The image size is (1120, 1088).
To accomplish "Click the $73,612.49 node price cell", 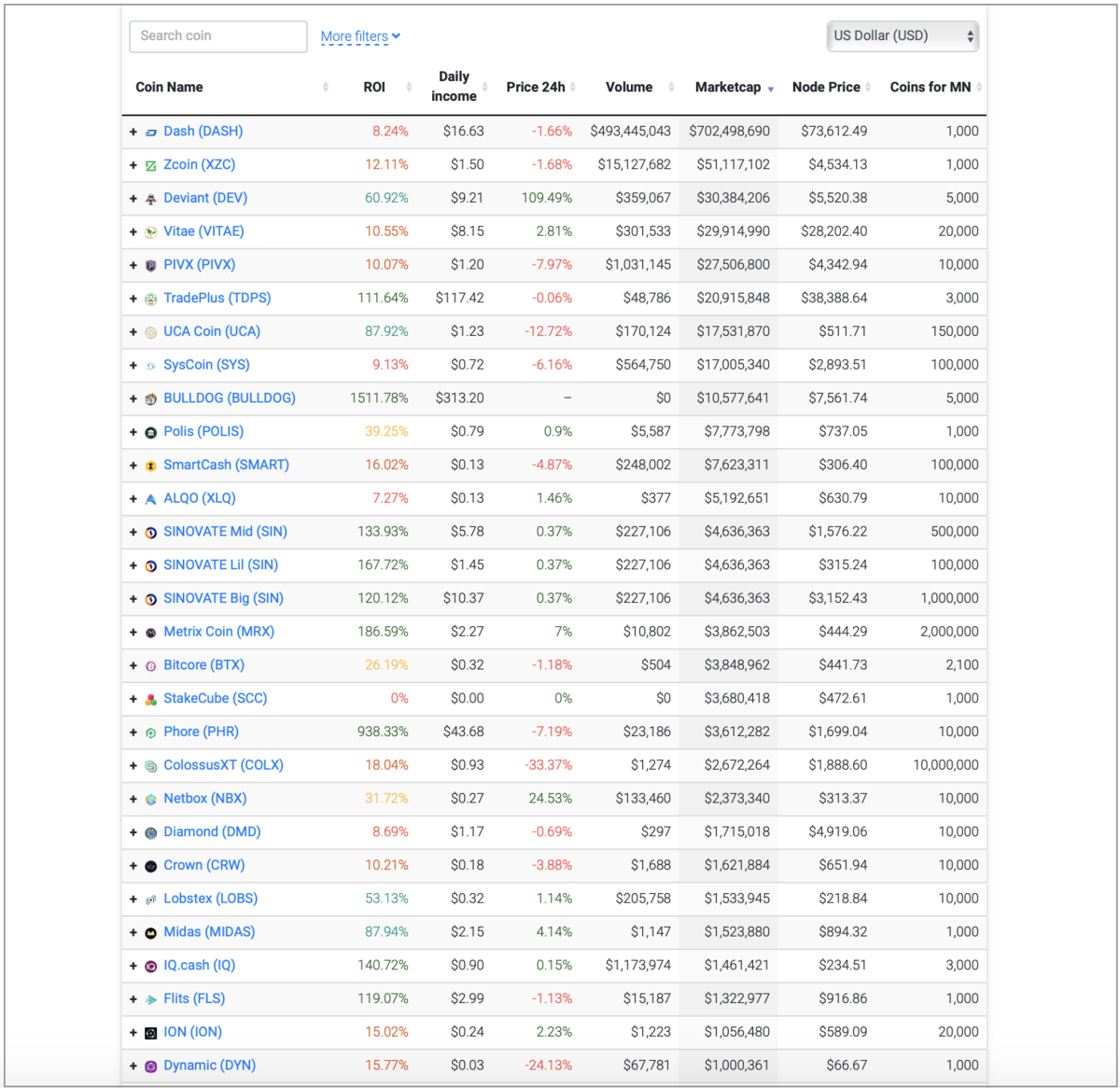I will tap(833, 132).
